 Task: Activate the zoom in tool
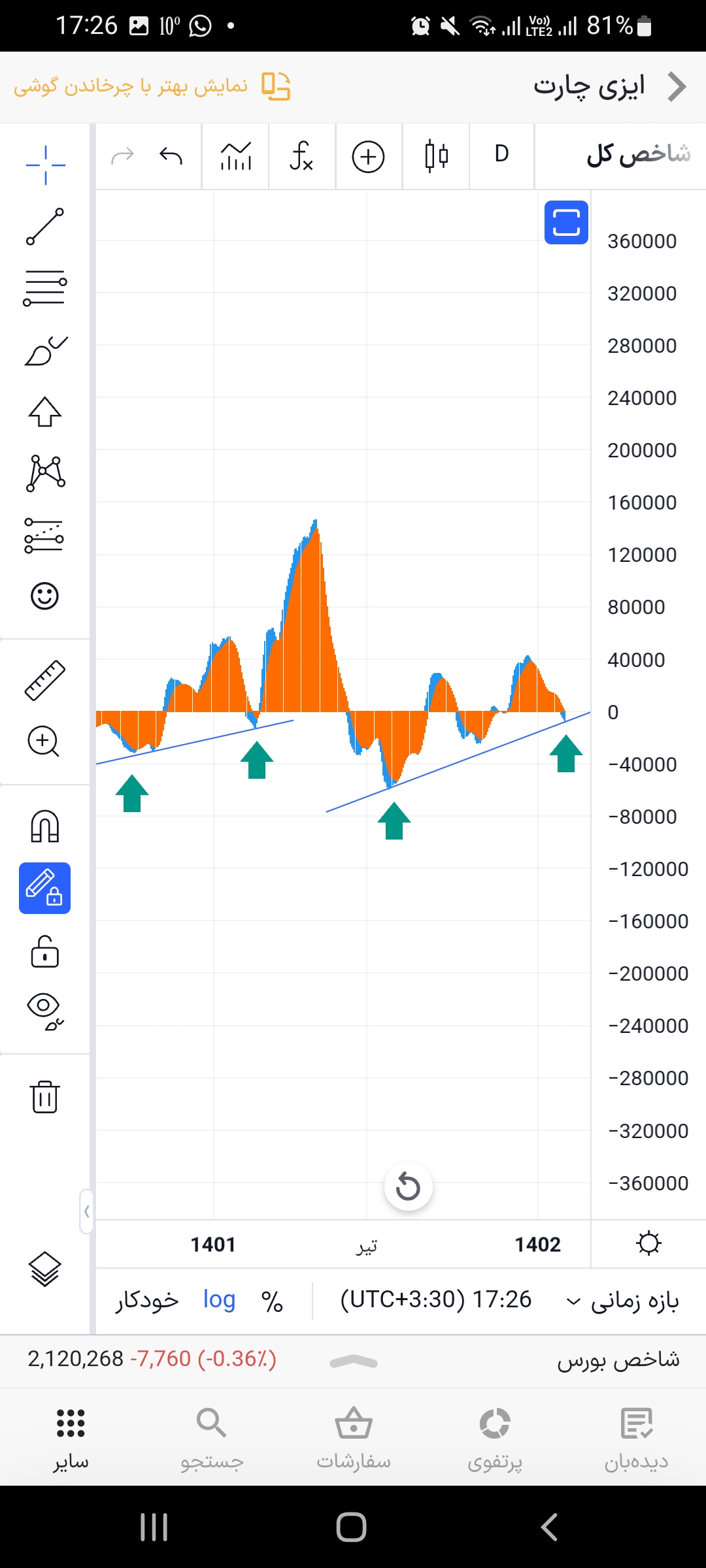click(44, 742)
